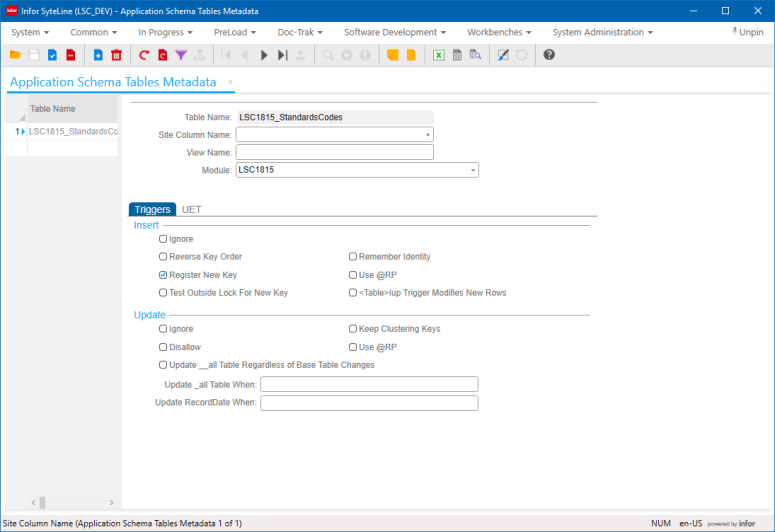Viewport: 775px width, 532px height.
Task: Click the Unpin pin button
Action: [x=747, y=32]
